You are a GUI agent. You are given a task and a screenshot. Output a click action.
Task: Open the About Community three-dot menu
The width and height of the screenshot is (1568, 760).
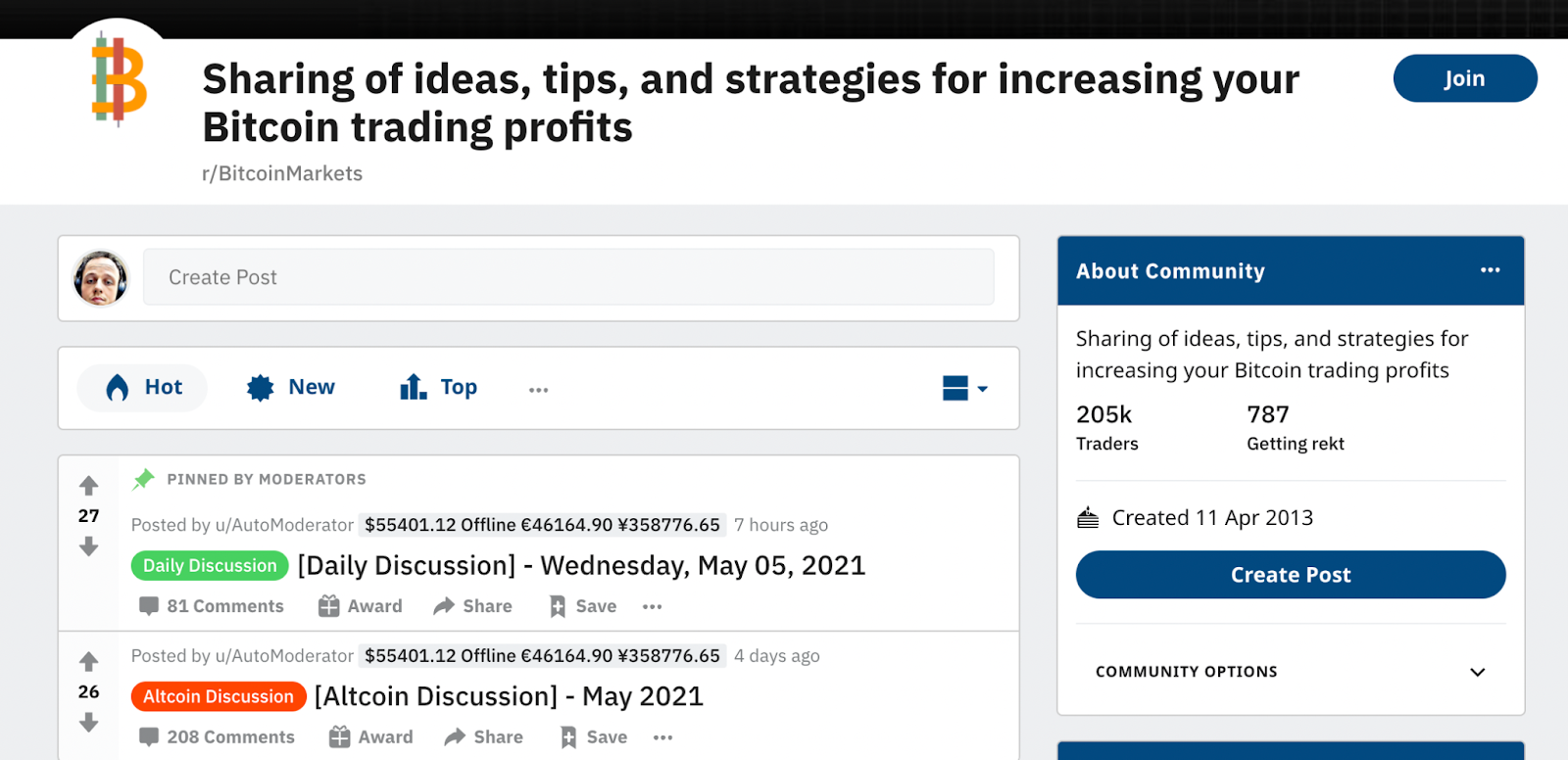(1490, 270)
